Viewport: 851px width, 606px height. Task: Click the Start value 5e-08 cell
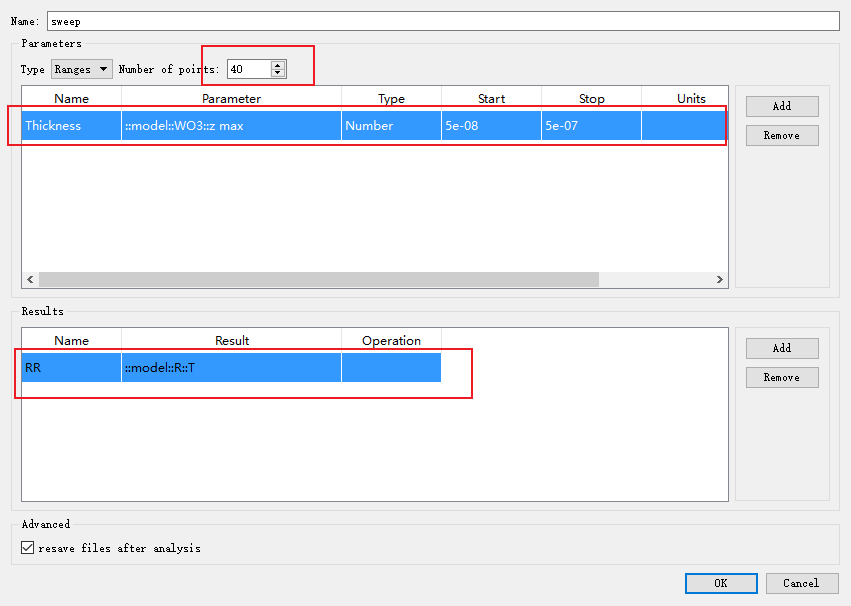point(491,126)
